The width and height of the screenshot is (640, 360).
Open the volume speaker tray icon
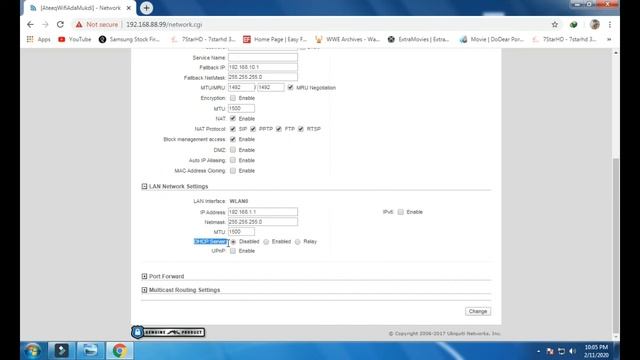pos(572,351)
